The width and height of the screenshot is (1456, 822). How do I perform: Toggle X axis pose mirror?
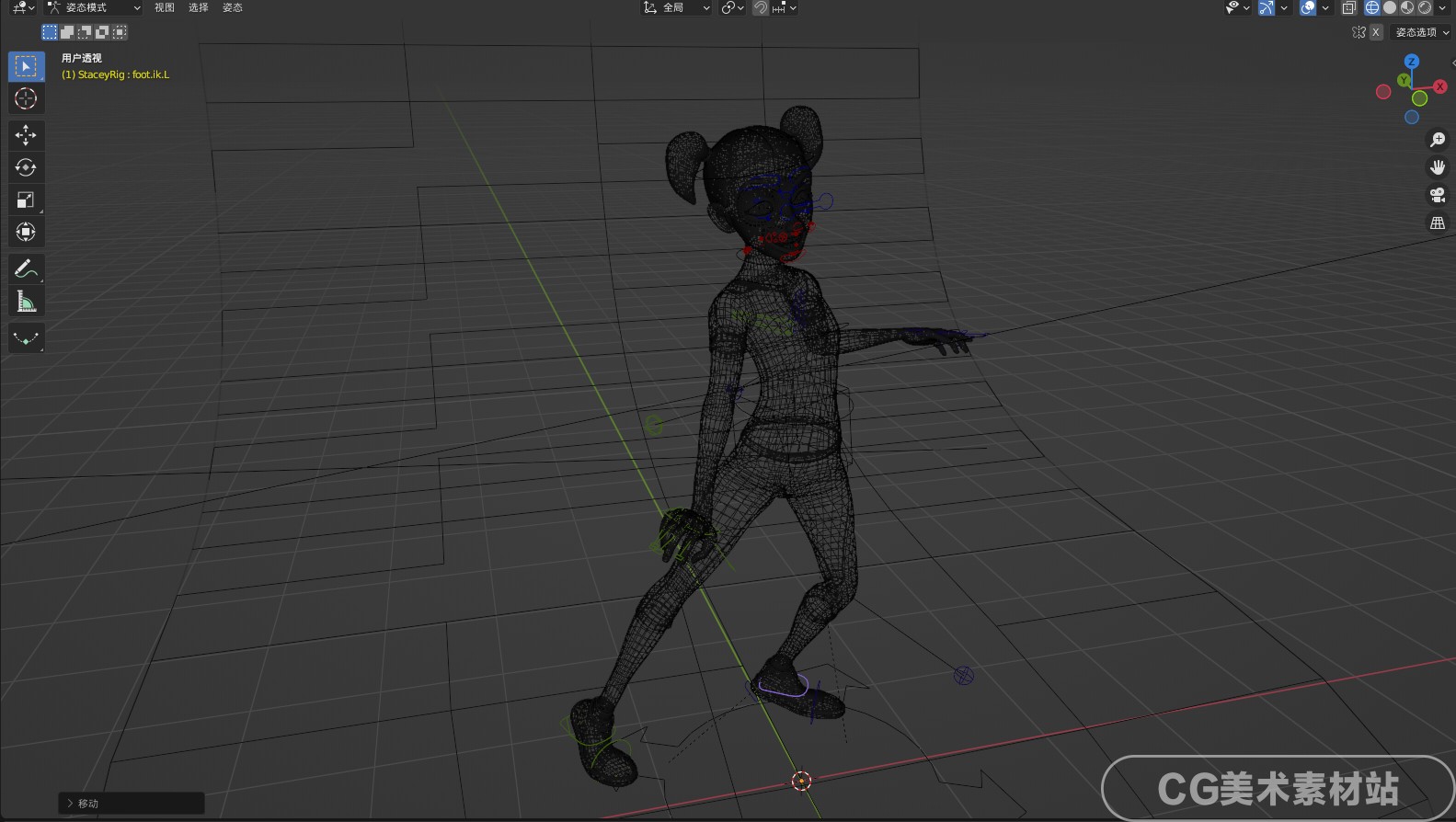tap(1376, 32)
